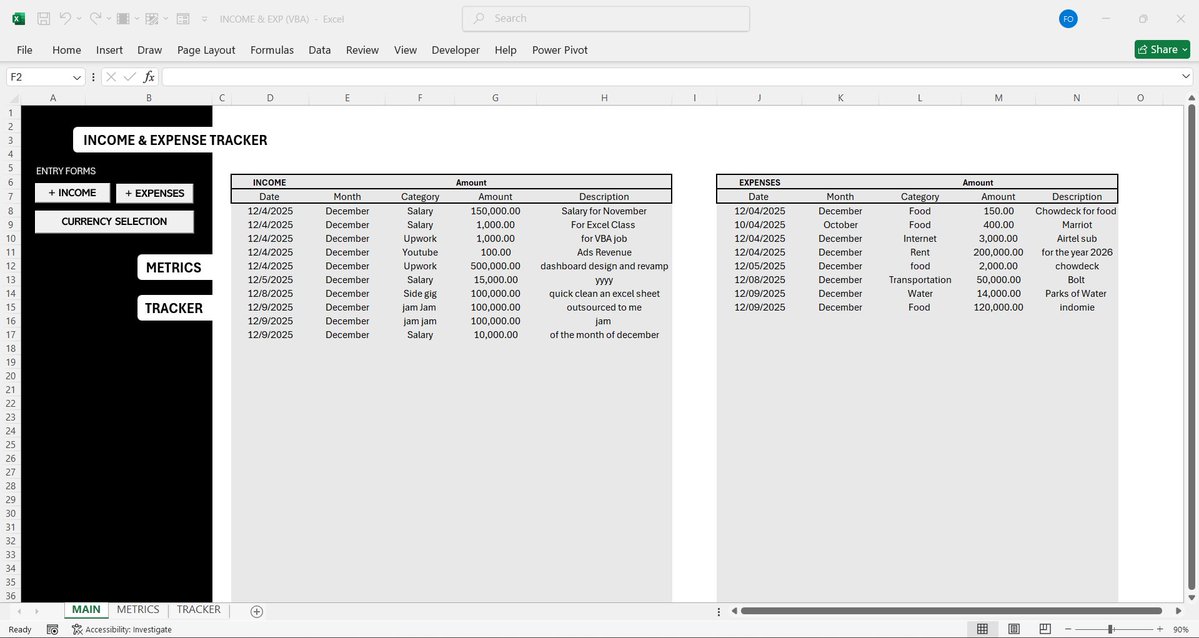Click inside the formula bar input
Image resolution: width=1199 pixels, height=638 pixels.
[670, 77]
